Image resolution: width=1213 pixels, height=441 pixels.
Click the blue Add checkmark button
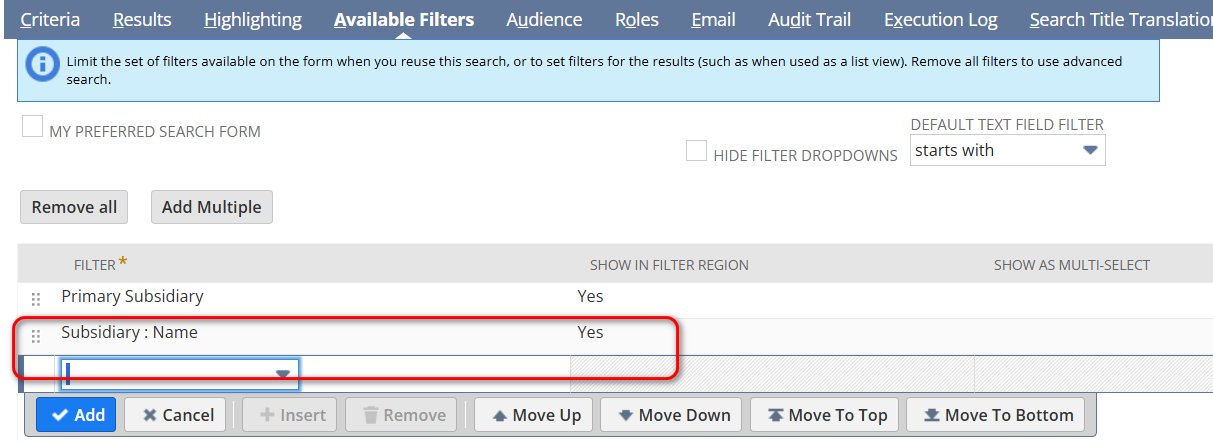[76, 415]
